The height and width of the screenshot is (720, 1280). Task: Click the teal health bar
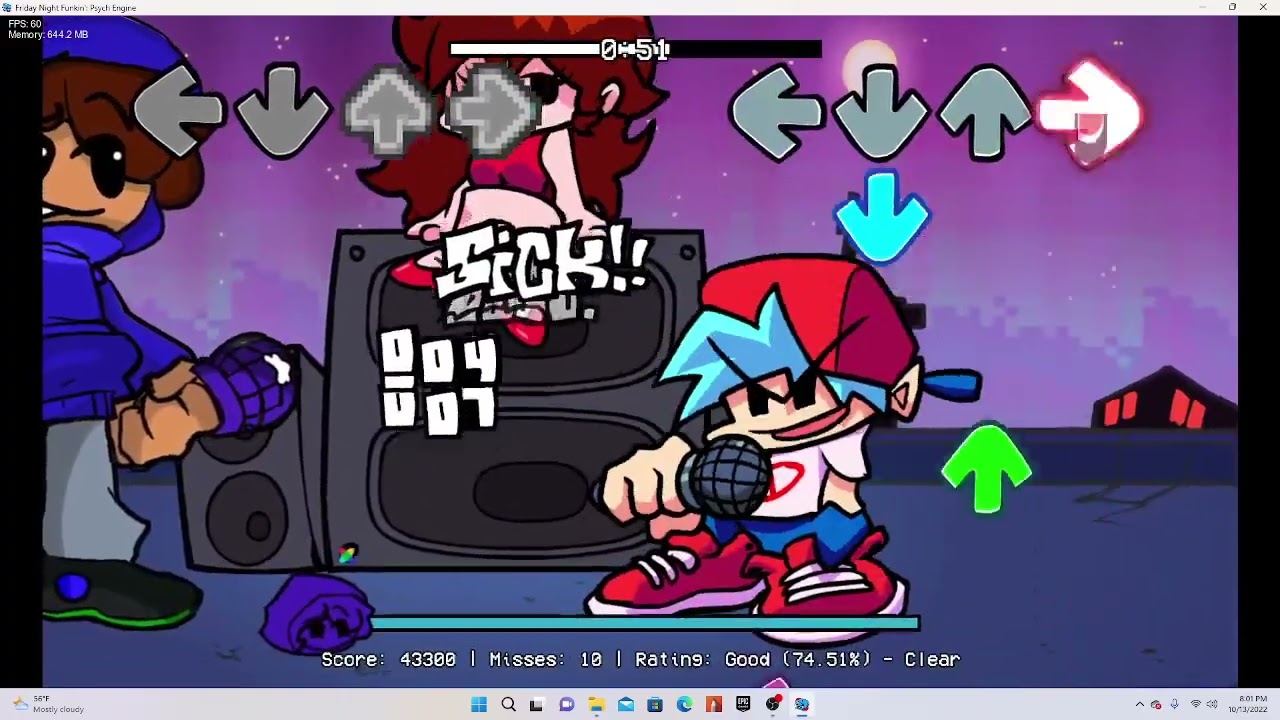point(644,623)
